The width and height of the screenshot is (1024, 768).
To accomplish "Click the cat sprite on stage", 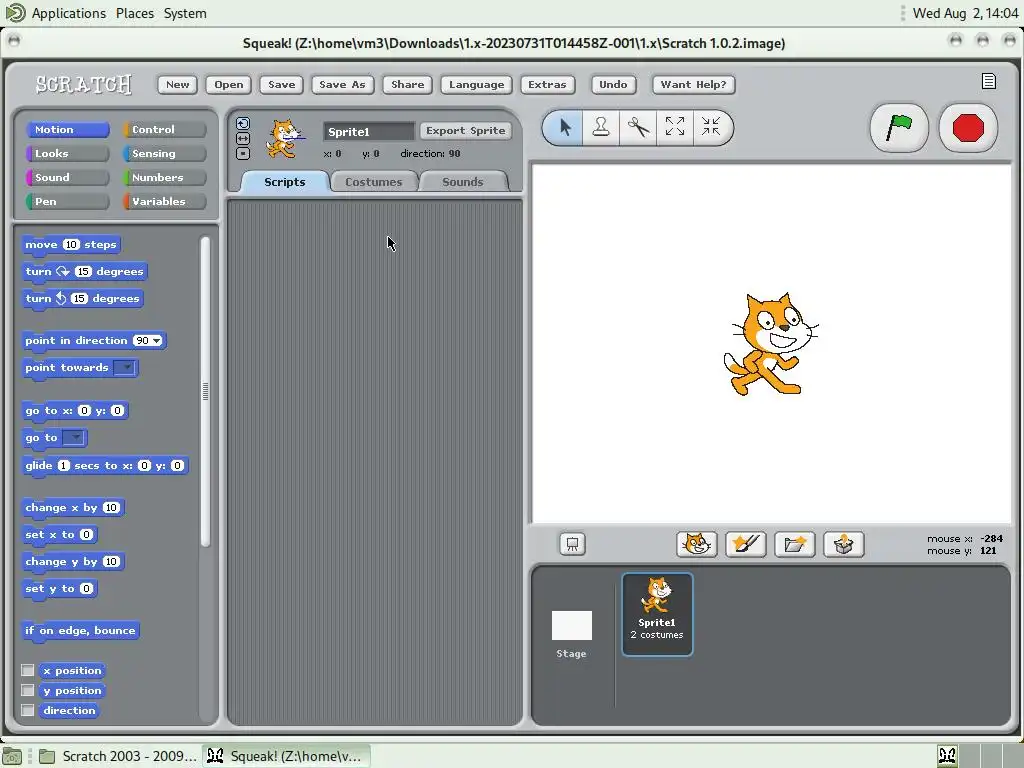I will [771, 344].
